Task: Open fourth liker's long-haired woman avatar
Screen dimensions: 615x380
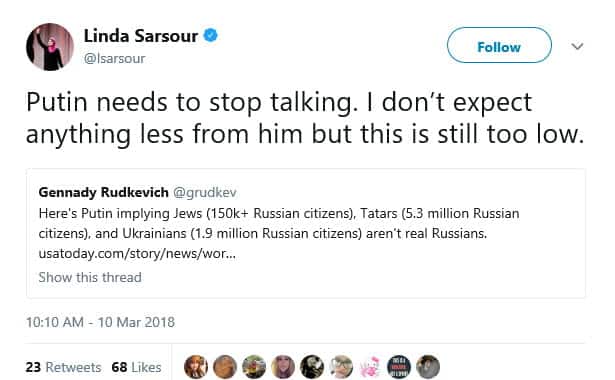Action: coord(283,367)
